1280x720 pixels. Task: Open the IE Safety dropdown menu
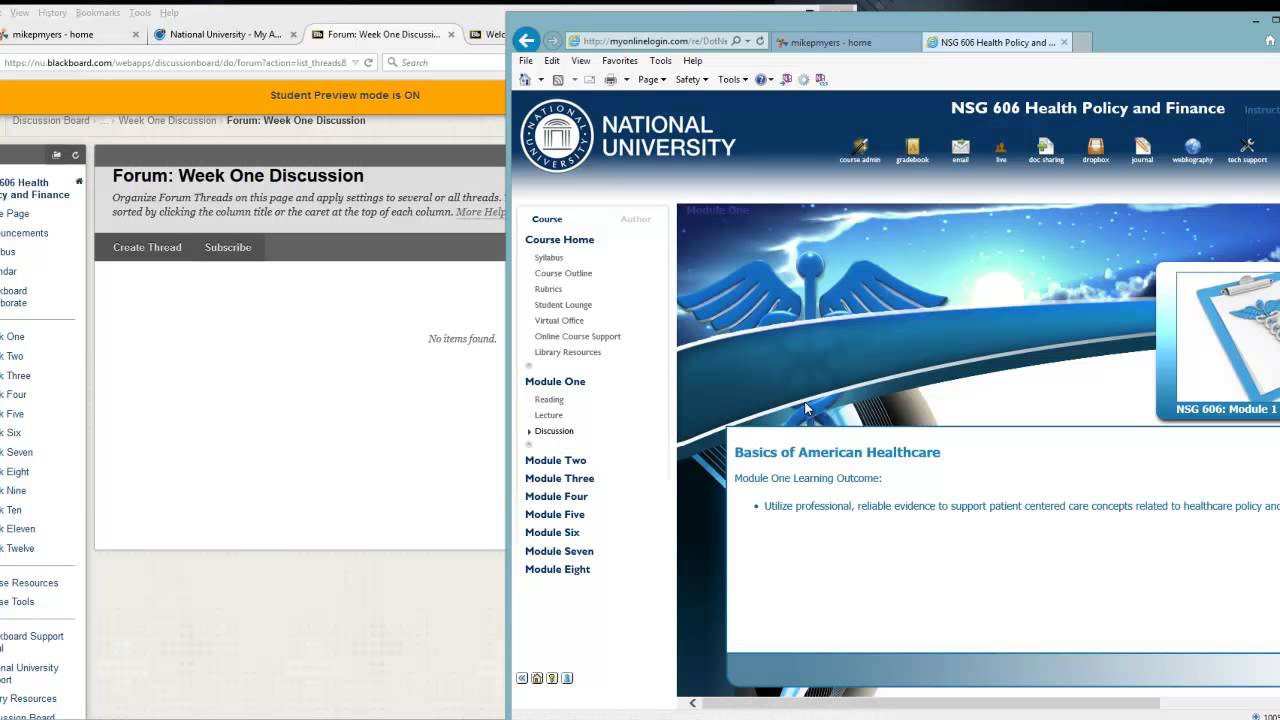pyautogui.click(x=691, y=79)
